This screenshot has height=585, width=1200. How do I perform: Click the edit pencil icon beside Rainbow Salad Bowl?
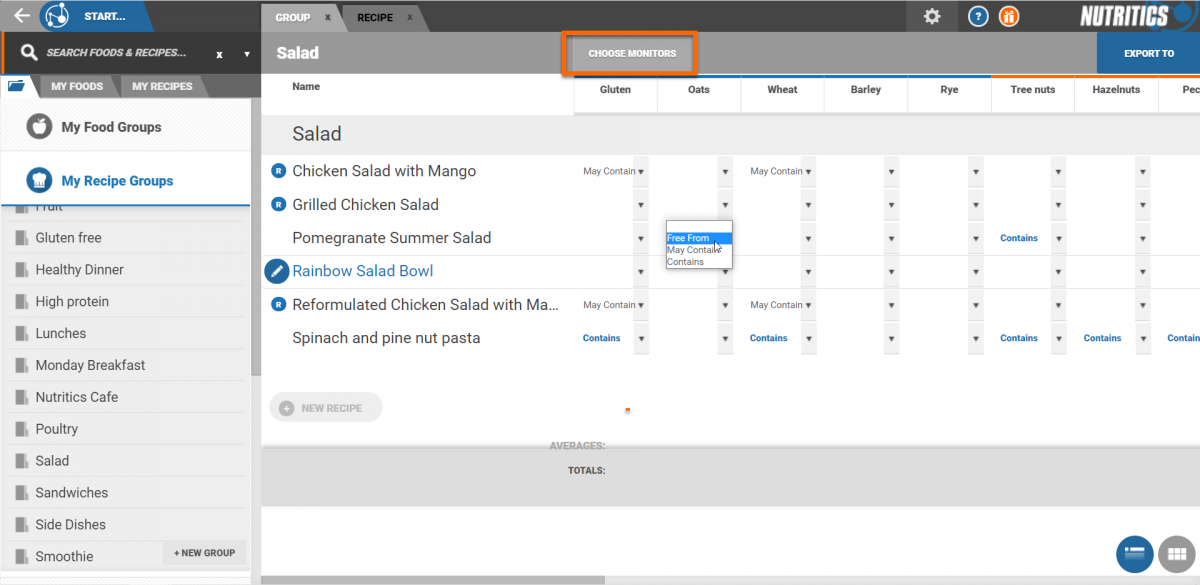(x=277, y=271)
